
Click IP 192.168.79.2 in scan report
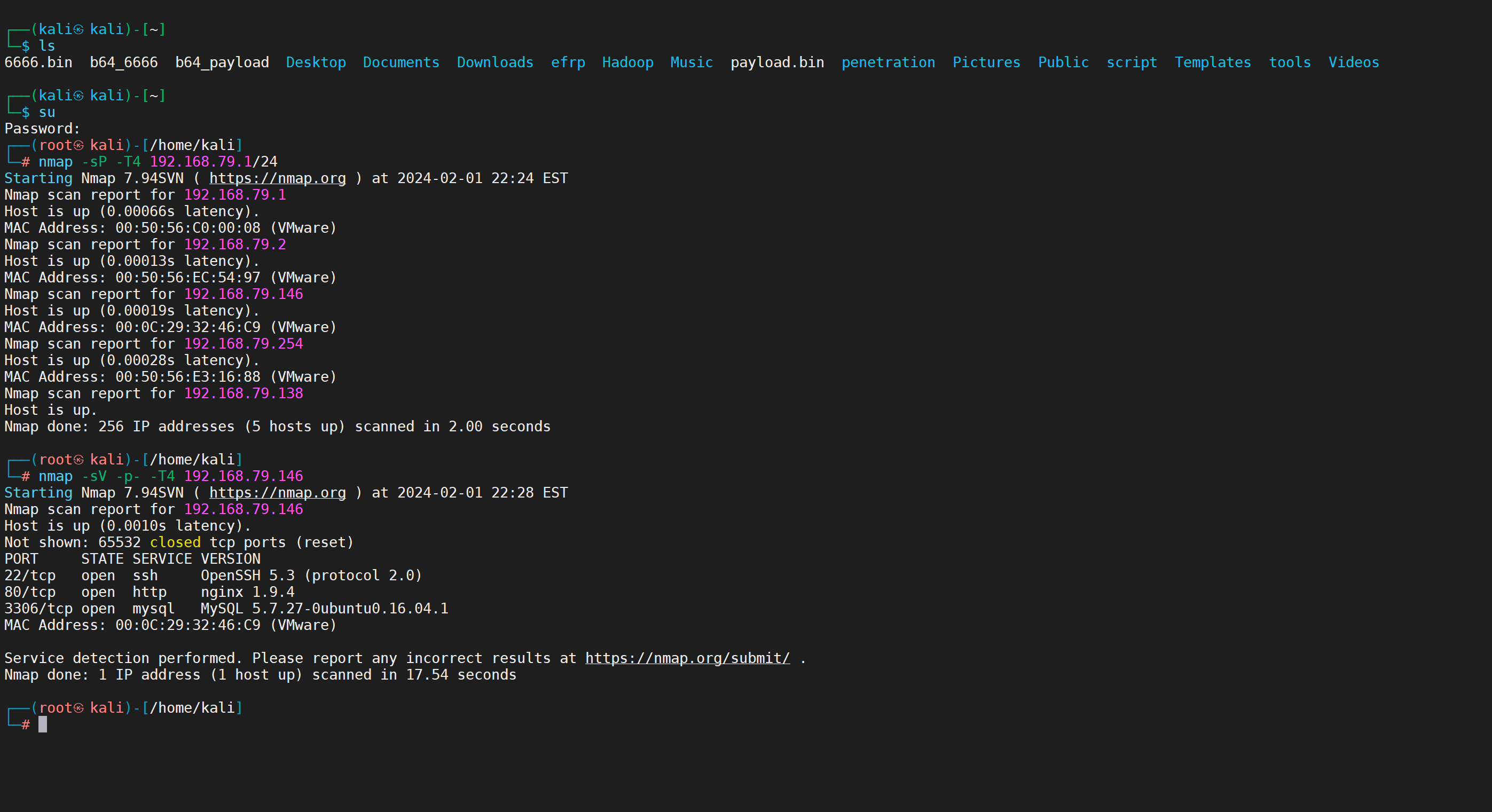[234, 245]
